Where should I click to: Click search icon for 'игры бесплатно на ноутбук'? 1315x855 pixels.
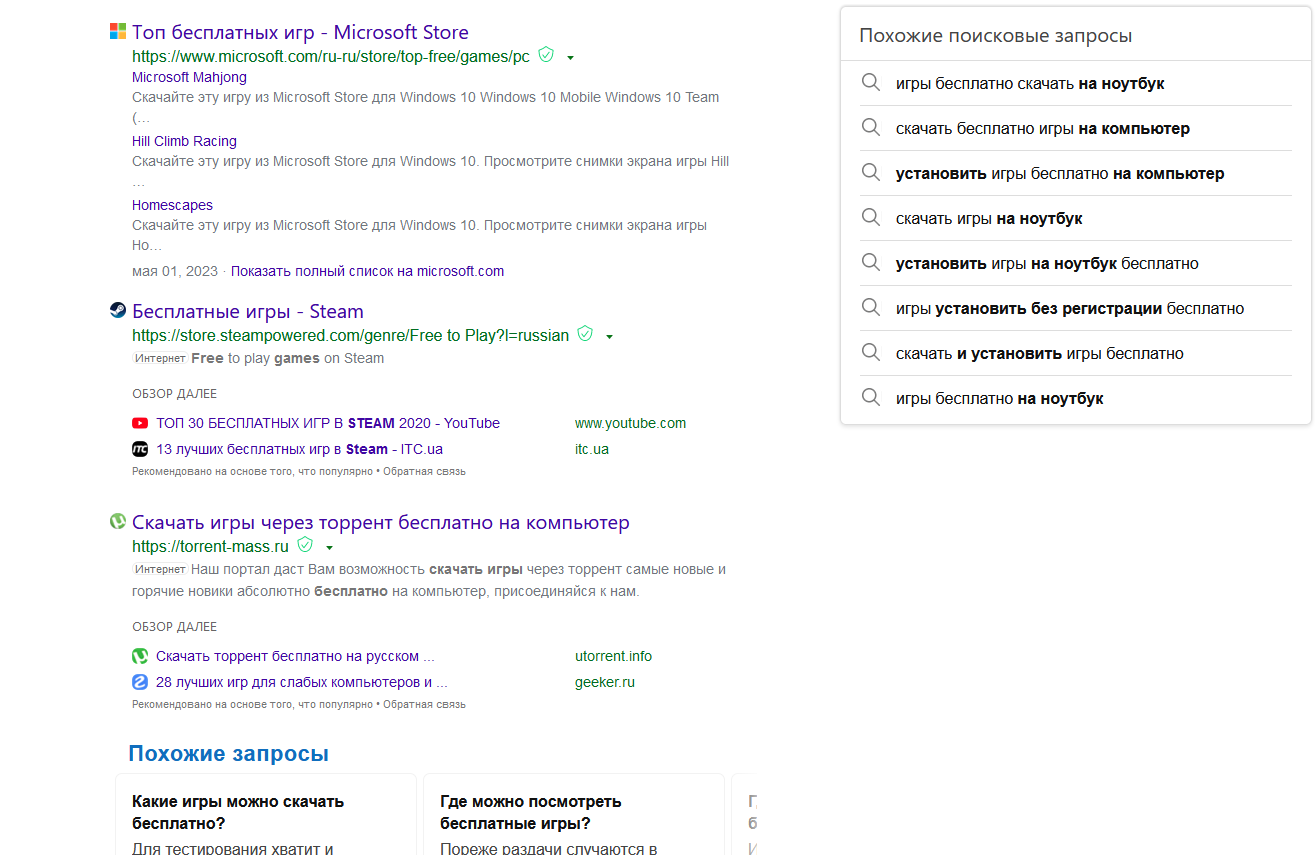point(871,398)
